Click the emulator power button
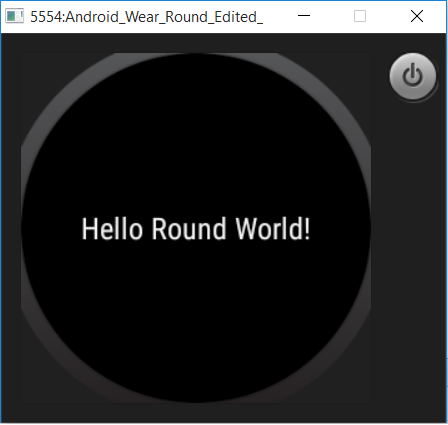This screenshot has width=448, height=425. [413, 76]
